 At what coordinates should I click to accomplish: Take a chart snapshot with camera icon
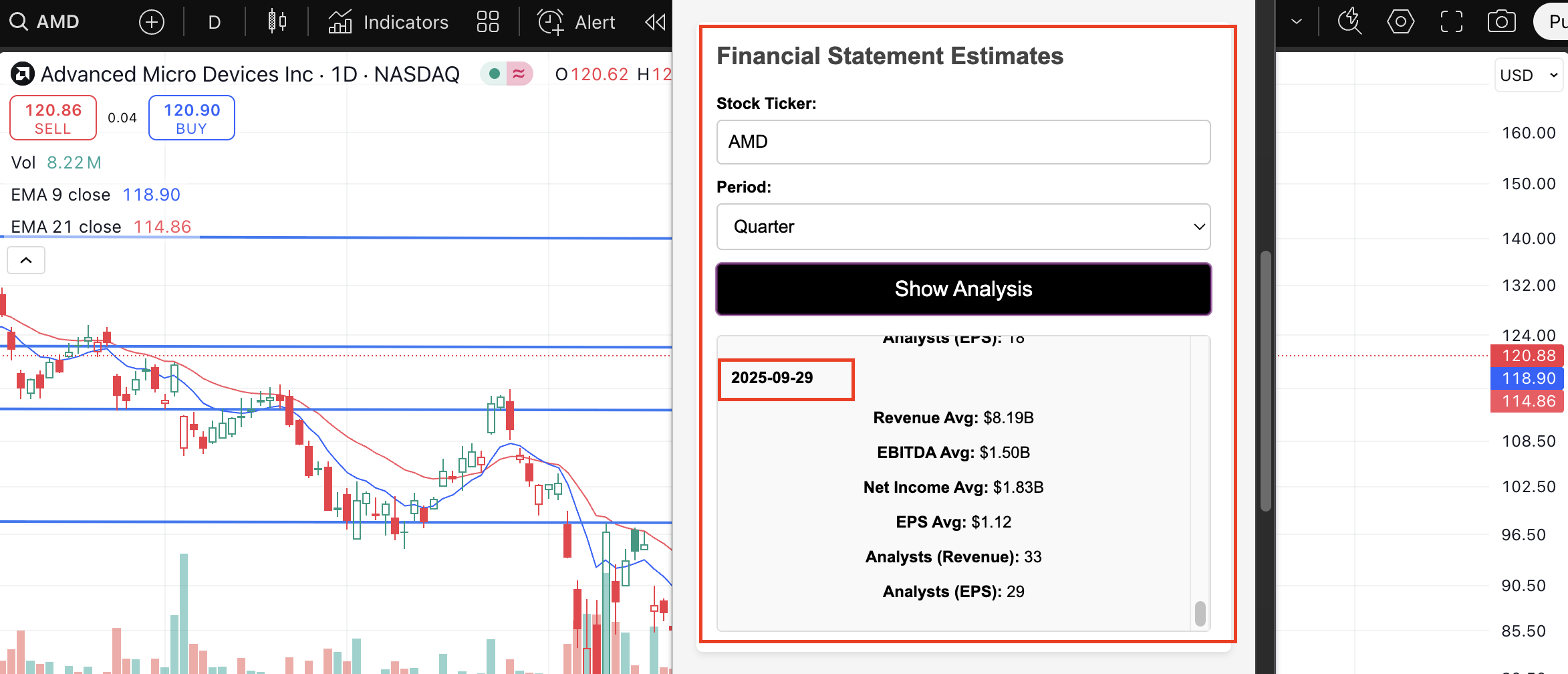1501,22
